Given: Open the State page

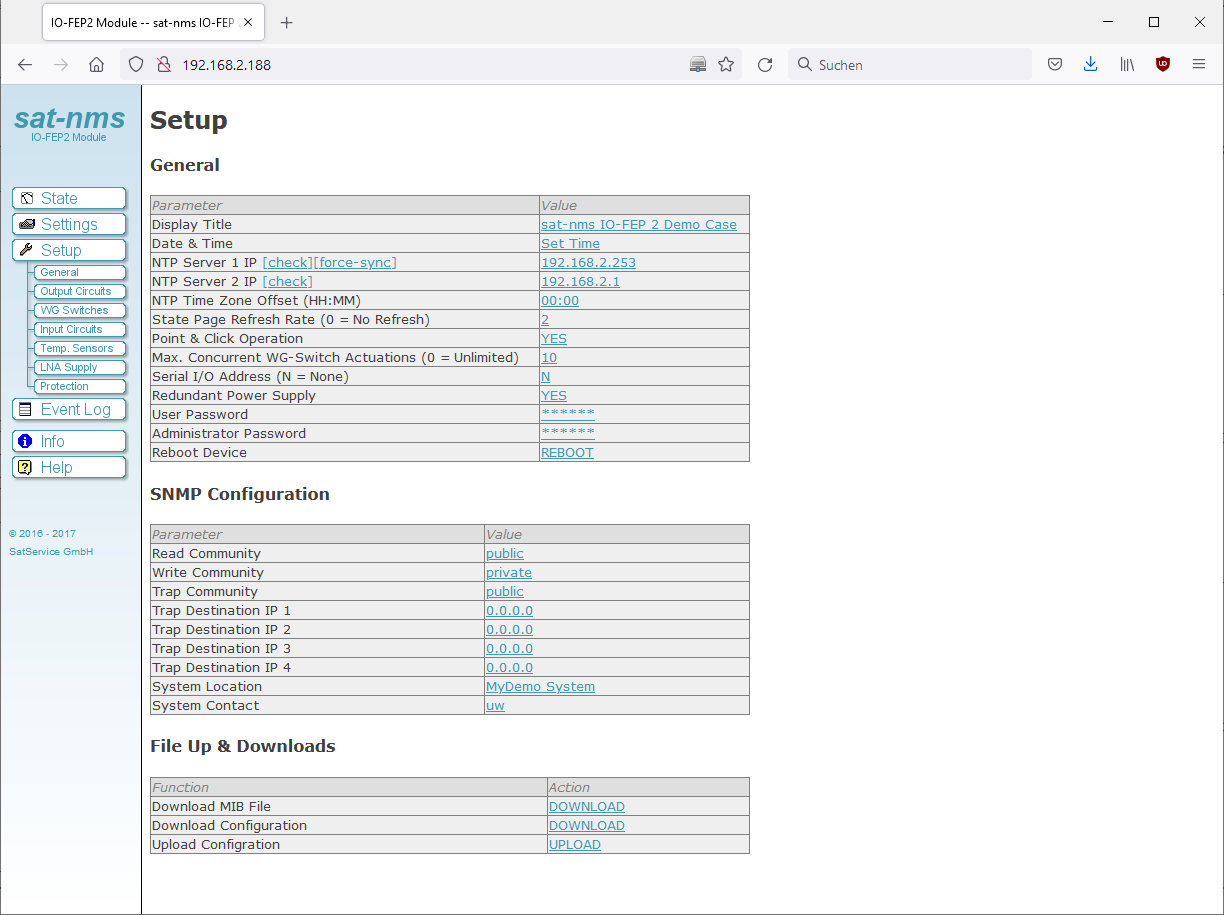Looking at the screenshot, I should coord(69,198).
